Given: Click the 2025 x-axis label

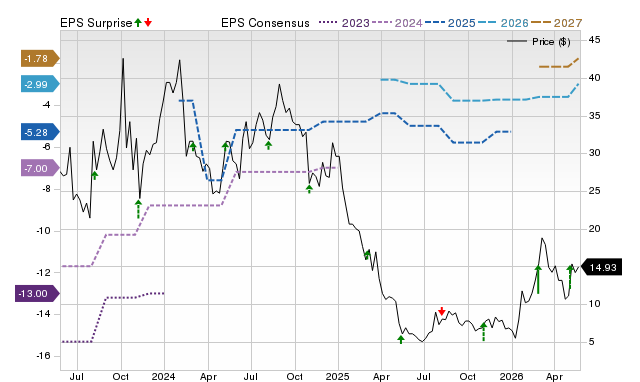Looking at the screenshot, I should coord(338,376).
